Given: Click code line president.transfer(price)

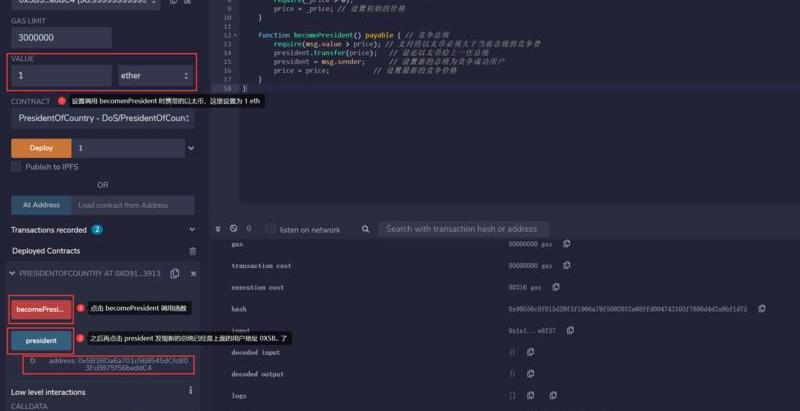Looking at the screenshot, I should (x=326, y=53).
